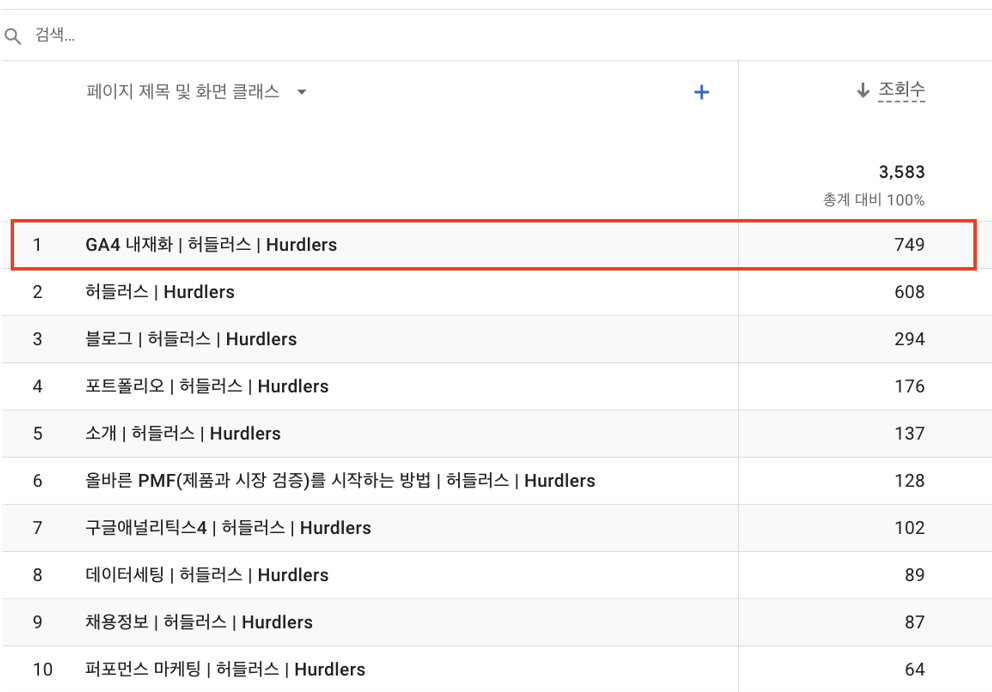The image size is (992, 692).
Task: Click the view count 89
Action: tap(915, 575)
